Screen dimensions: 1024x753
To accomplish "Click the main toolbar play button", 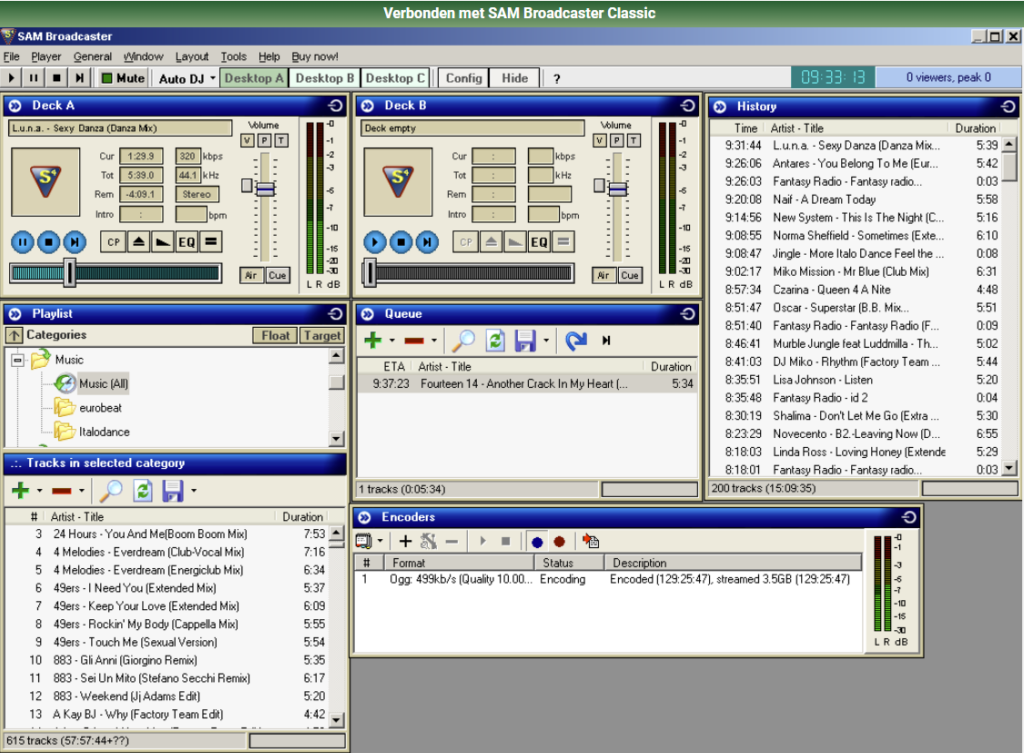I will coord(11,78).
